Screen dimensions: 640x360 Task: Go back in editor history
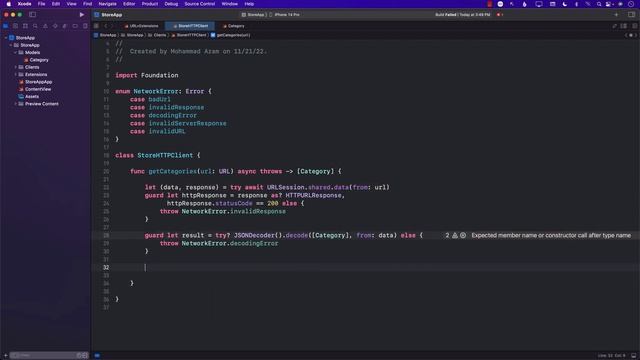tap(105, 26)
